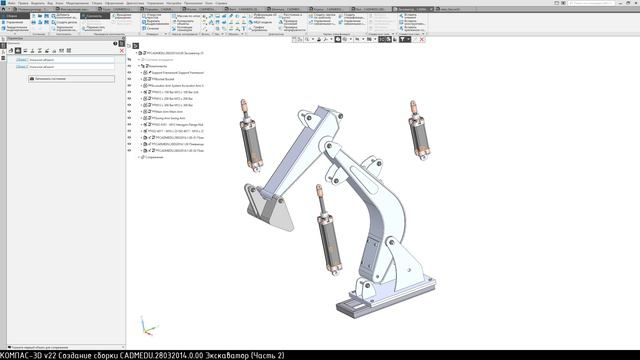
Task: Hide the Bucket component via eye icon
Action: point(129,79)
